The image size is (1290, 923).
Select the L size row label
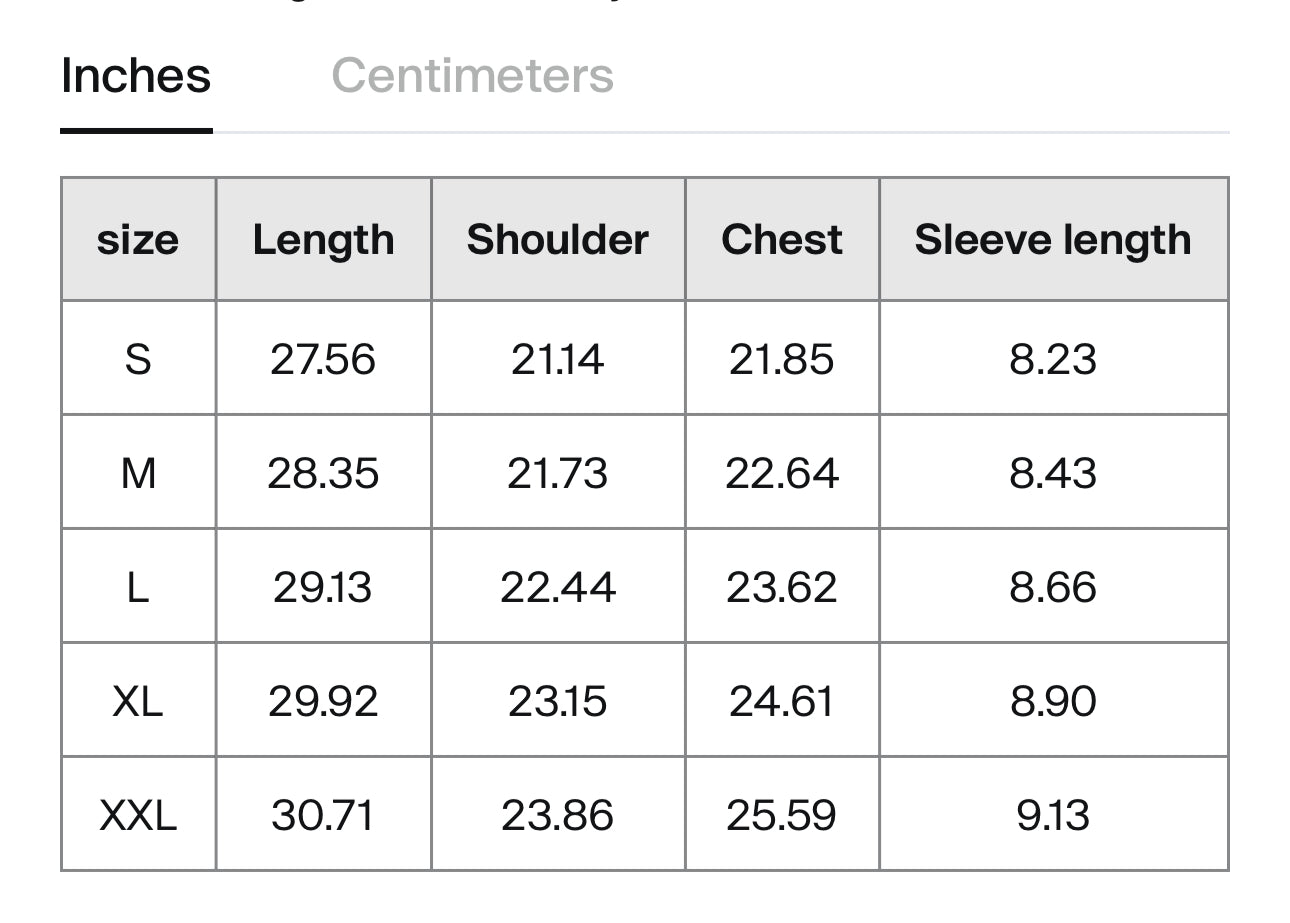pos(138,587)
